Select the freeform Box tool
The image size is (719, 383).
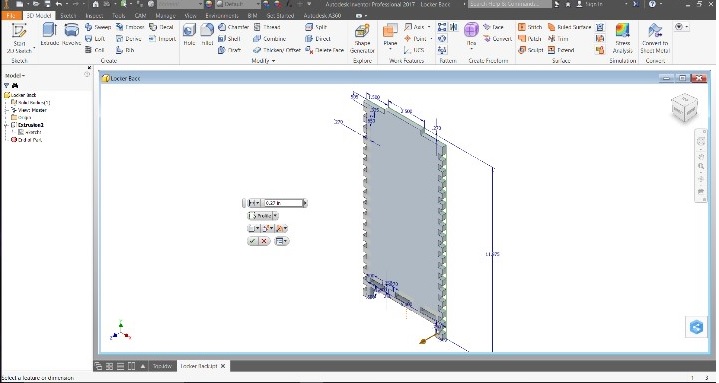point(471,33)
